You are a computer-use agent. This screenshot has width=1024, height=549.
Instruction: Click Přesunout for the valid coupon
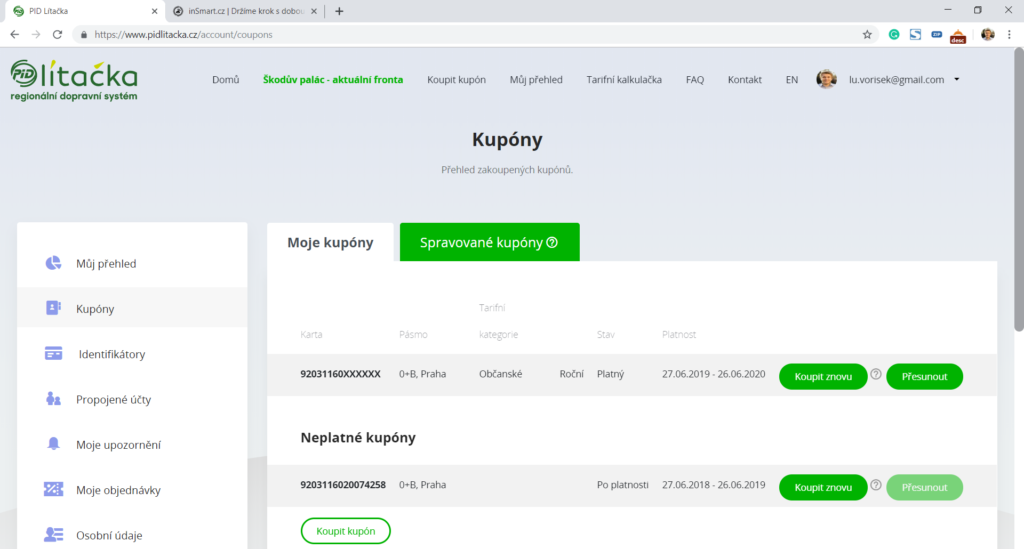pos(924,377)
